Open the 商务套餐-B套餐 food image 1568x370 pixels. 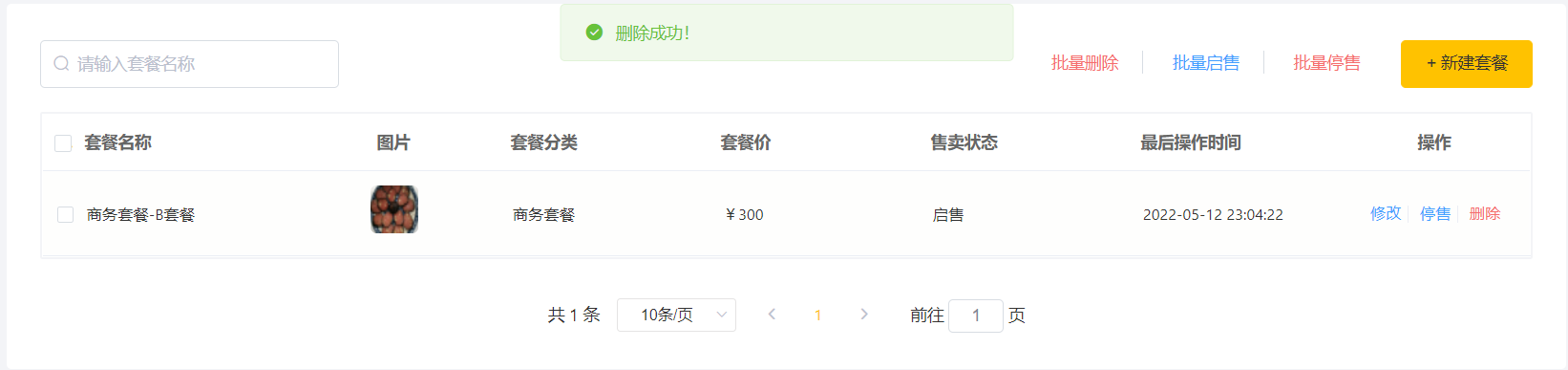pos(394,209)
